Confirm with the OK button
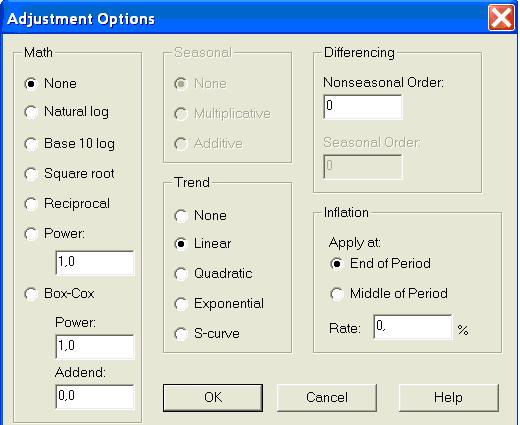520x425 pixels. [x=213, y=398]
